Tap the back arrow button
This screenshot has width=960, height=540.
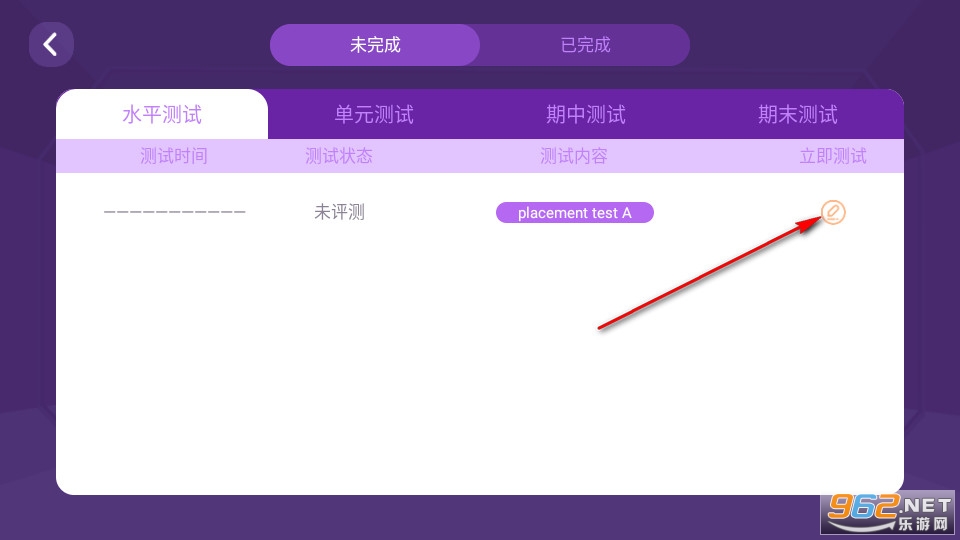tap(51, 45)
